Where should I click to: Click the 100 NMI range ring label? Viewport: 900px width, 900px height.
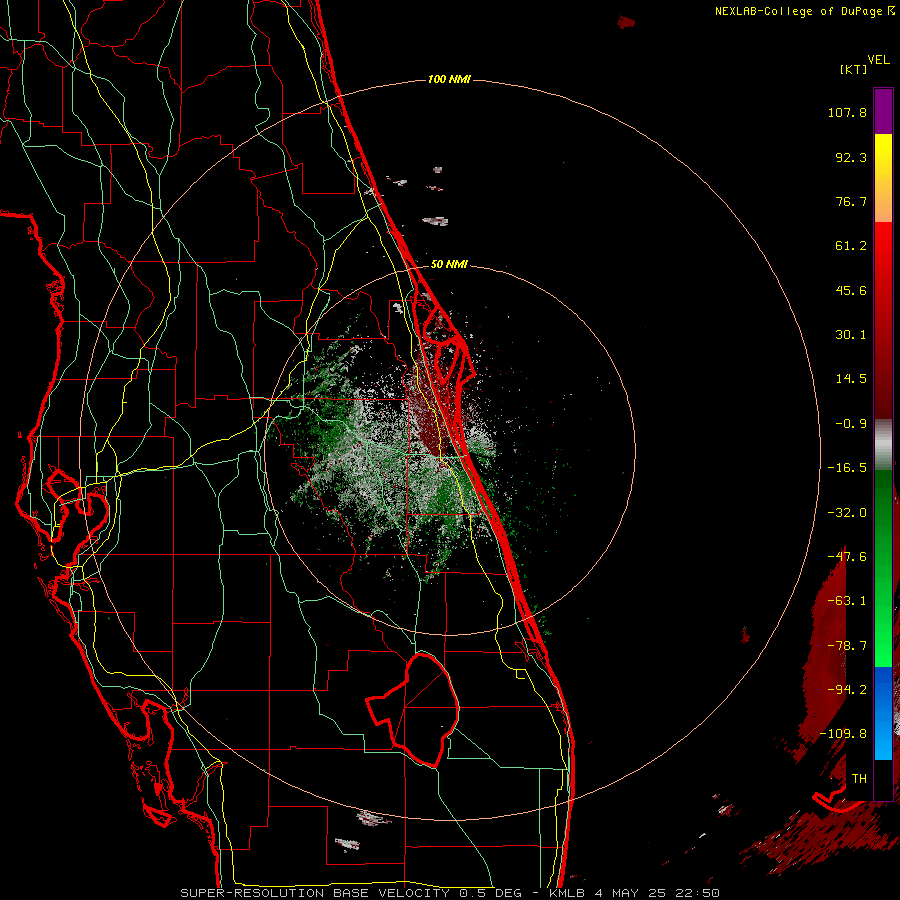click(x=449, y=79)
